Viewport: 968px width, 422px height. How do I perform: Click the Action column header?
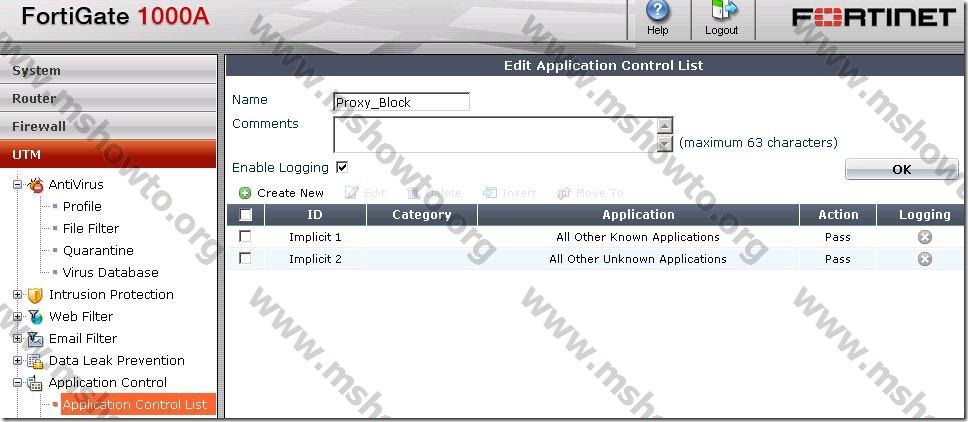coord(838,215)
